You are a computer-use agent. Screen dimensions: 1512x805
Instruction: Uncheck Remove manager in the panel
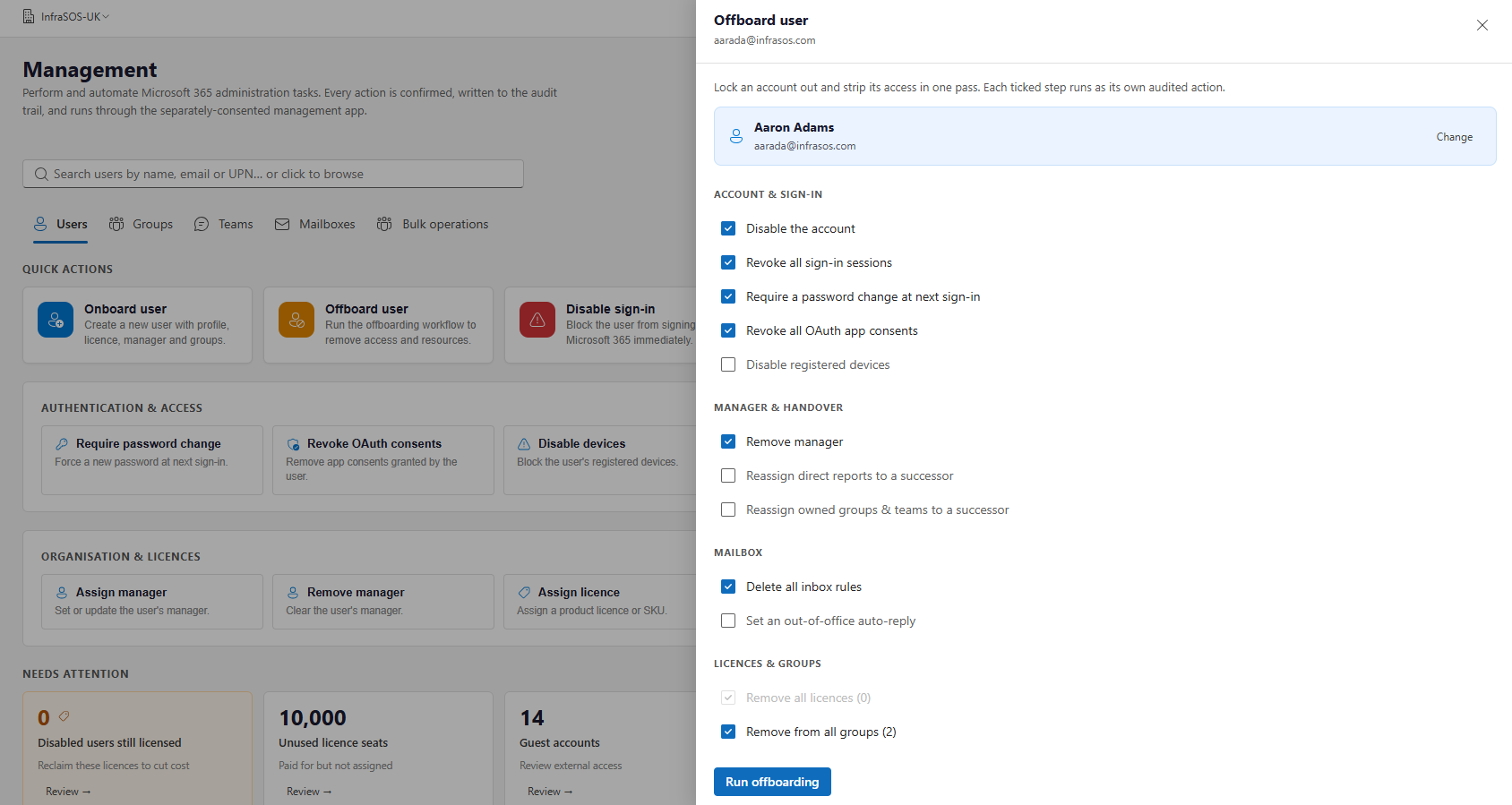(728, 441)
